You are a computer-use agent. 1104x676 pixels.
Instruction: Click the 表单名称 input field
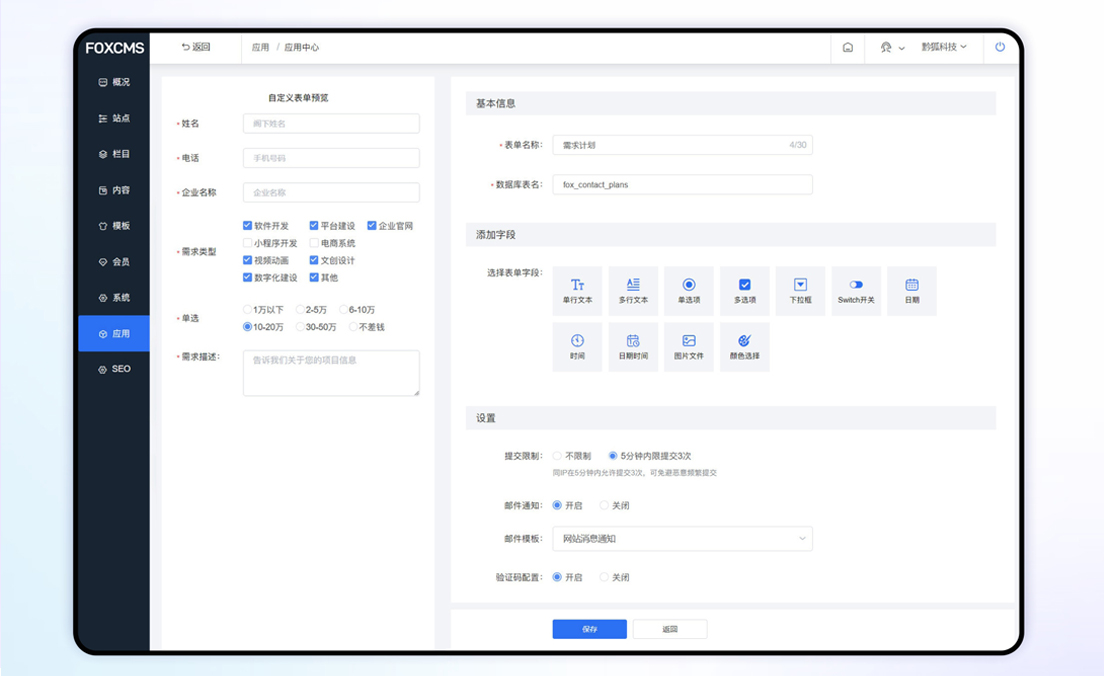click(672, 145)
